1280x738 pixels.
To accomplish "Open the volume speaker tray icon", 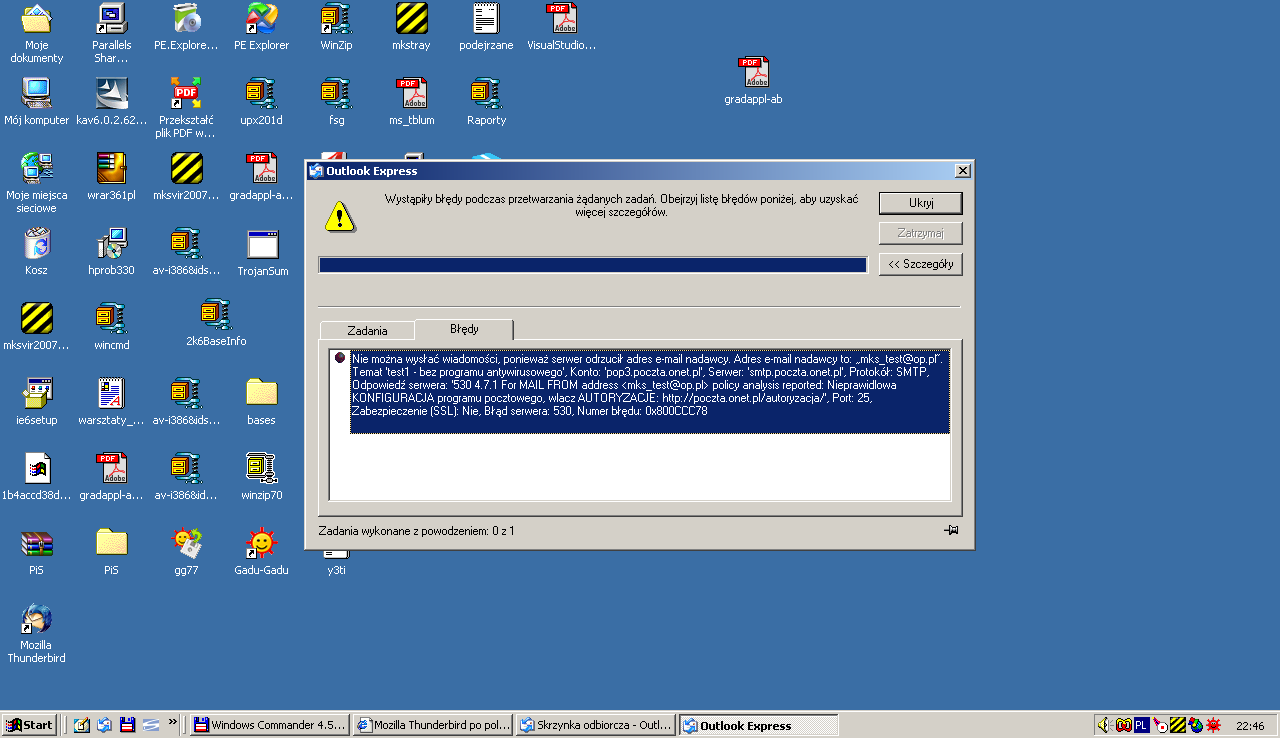I will pos(1105,725).
